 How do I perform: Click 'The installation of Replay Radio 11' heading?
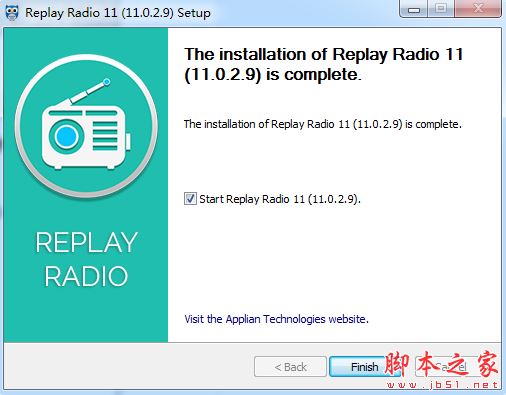324,64
